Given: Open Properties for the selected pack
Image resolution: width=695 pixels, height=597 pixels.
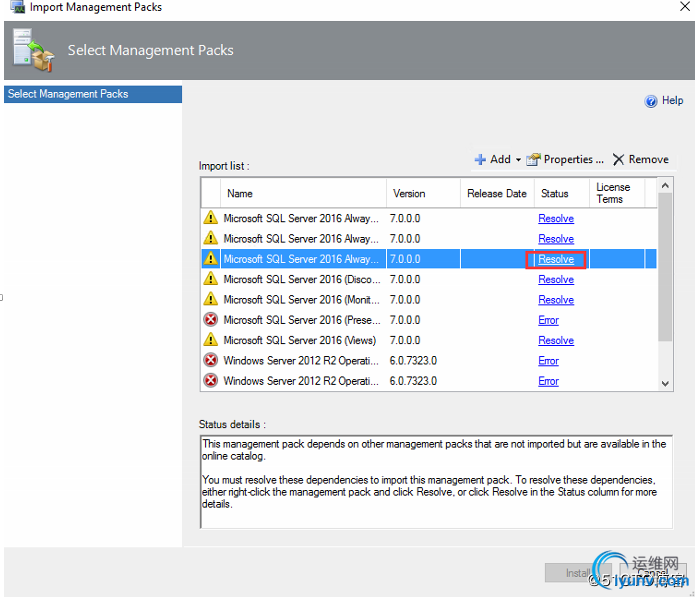Looking at the screenshot, I should click(566, 160).
